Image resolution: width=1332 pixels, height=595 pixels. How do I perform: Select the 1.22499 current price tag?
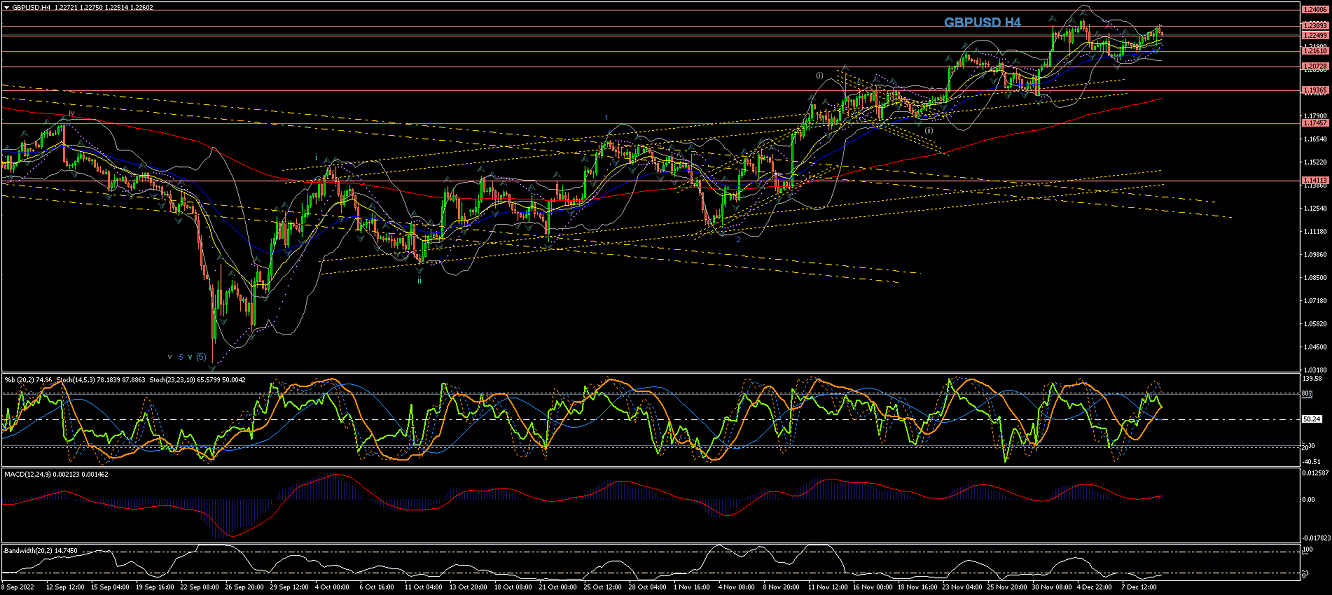click(1314, 35)
